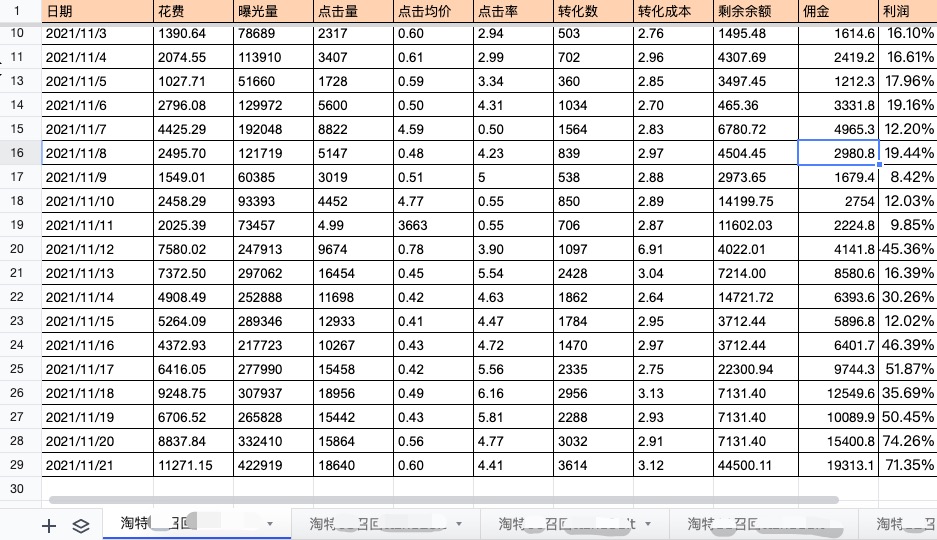
Task: Select the 剩余余额 cell 44500.11
Action: pyautogui.click(x=756, y=465)
